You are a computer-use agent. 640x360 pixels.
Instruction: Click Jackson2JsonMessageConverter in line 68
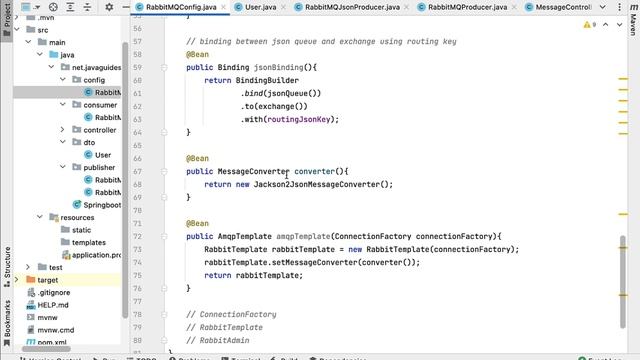(x=317, y=184)
